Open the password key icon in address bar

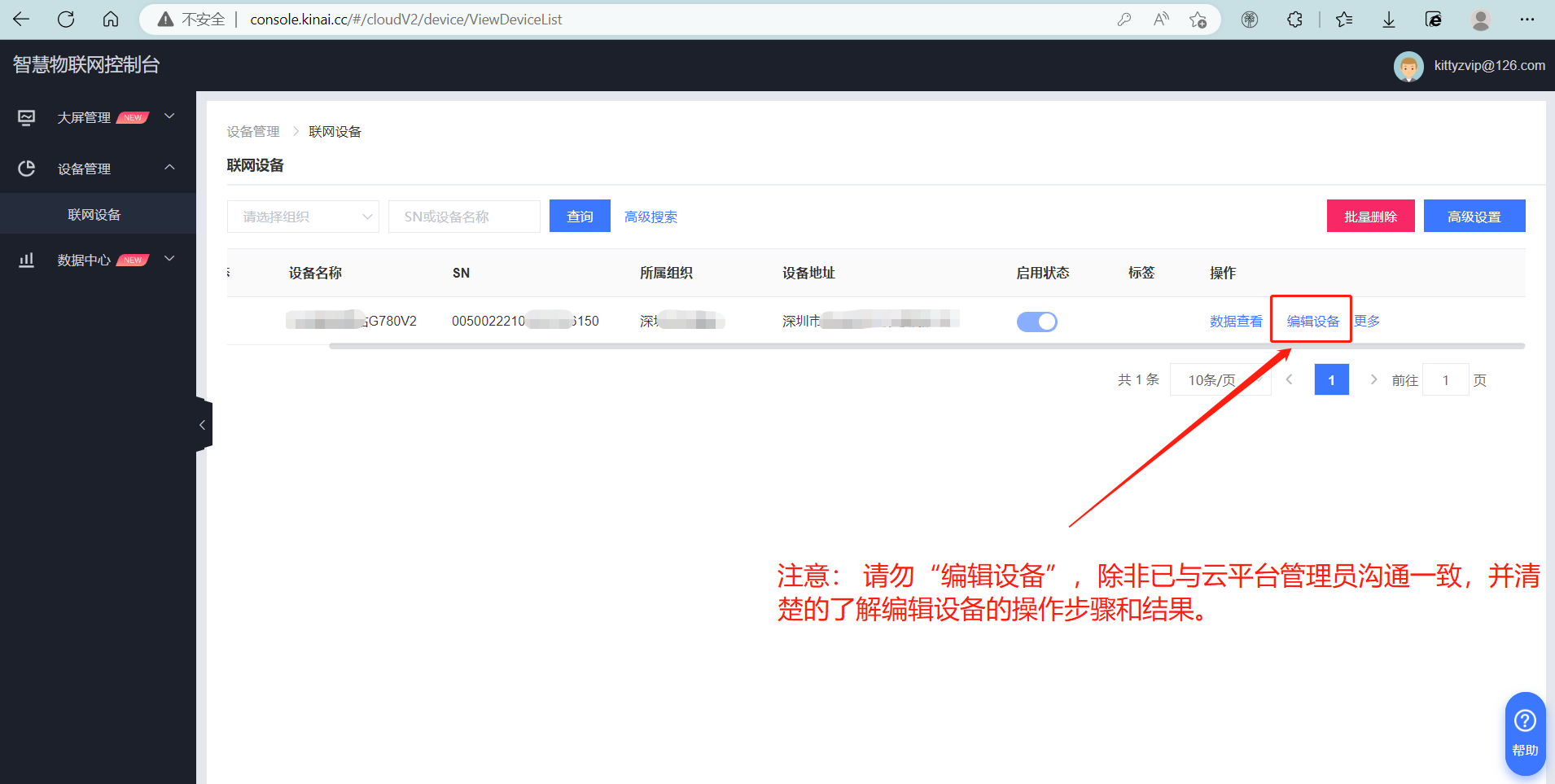(1124, 20)
